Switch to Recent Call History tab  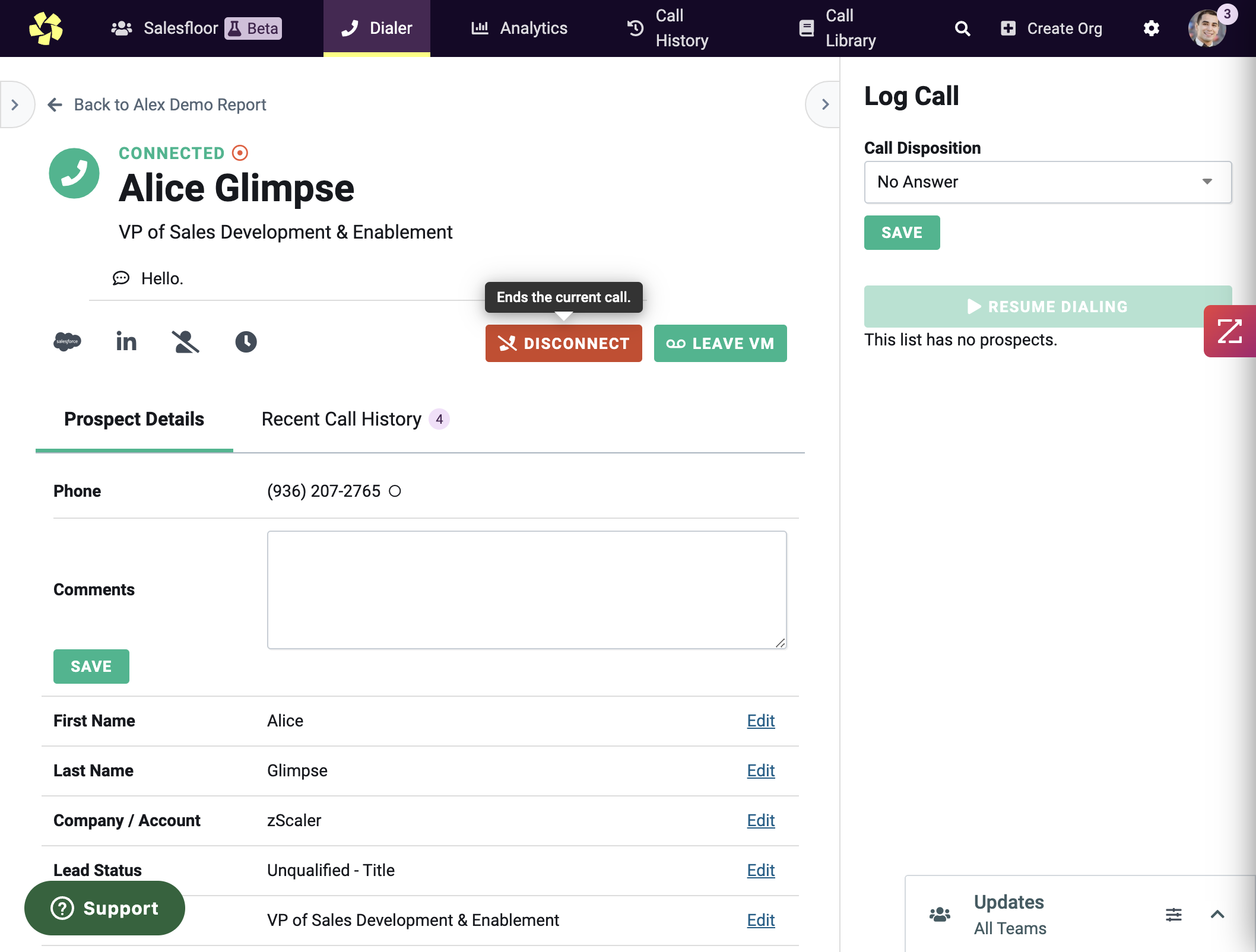pyautogui.click(x=355, y=419)
